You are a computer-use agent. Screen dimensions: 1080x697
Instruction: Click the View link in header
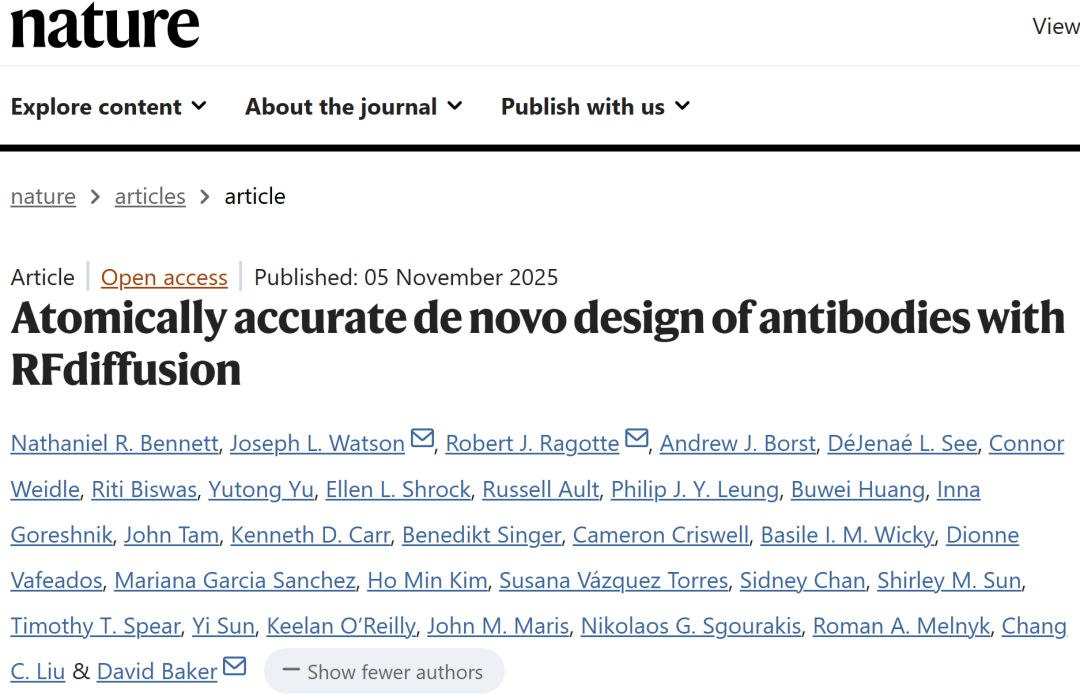(1055, 27)
